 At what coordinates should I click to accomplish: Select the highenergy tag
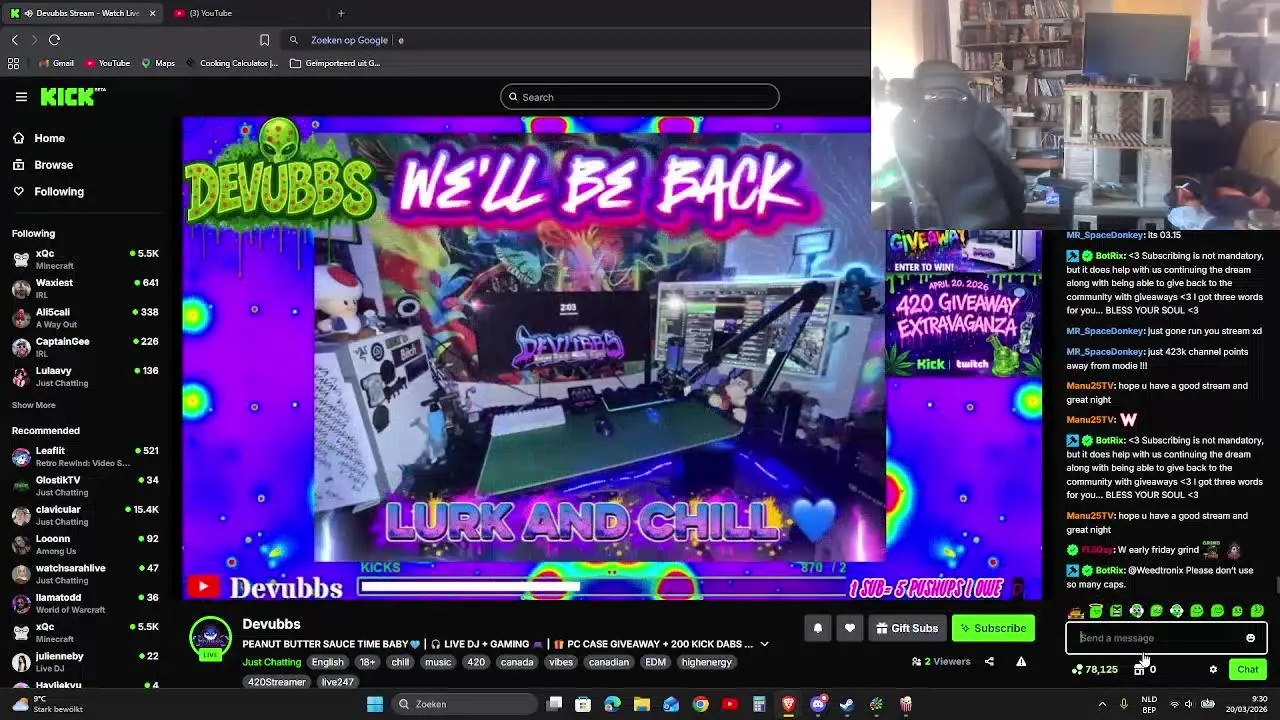(x=707, y=662)
